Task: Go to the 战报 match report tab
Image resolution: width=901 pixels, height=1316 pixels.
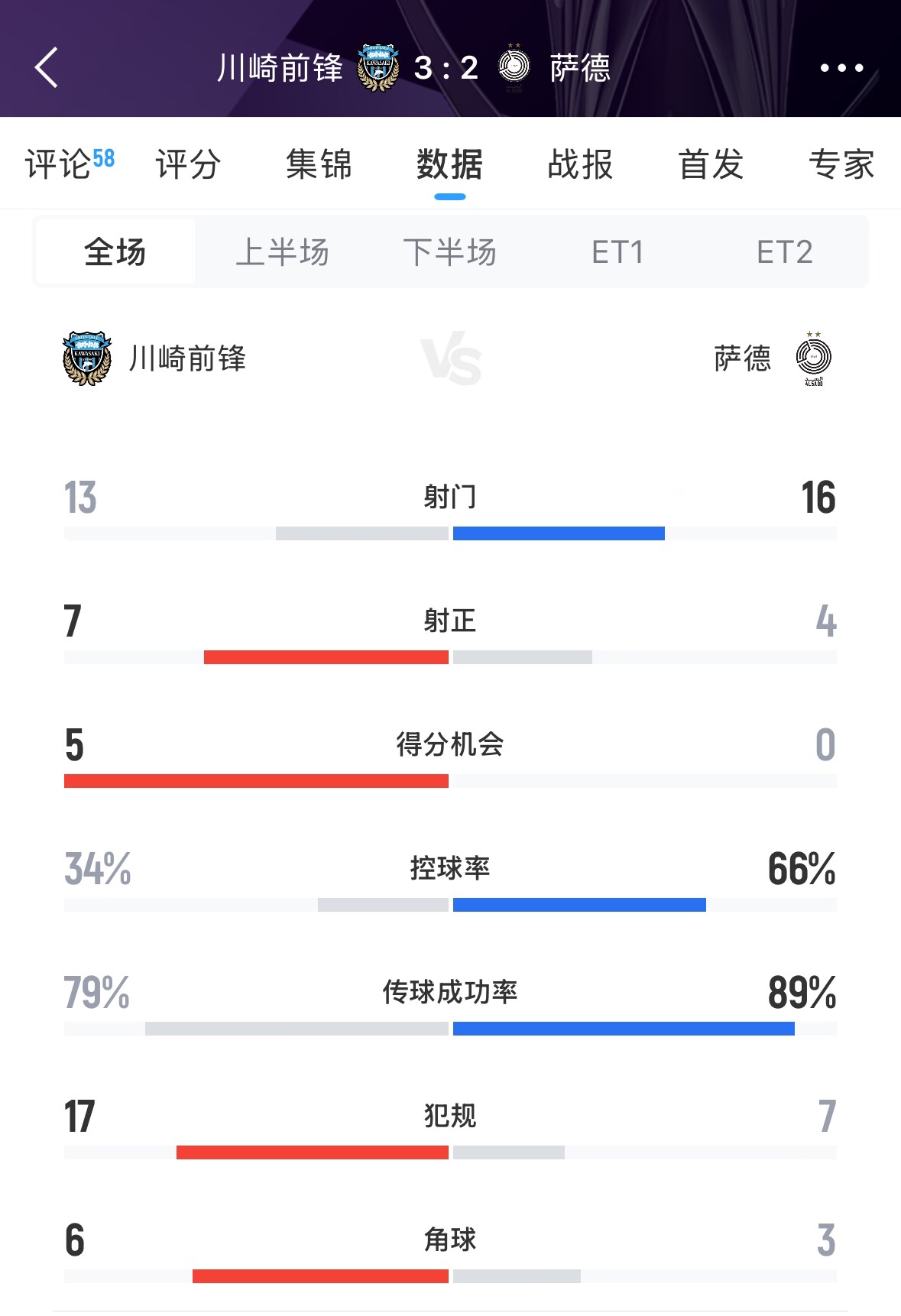Action: click(580, 164)
